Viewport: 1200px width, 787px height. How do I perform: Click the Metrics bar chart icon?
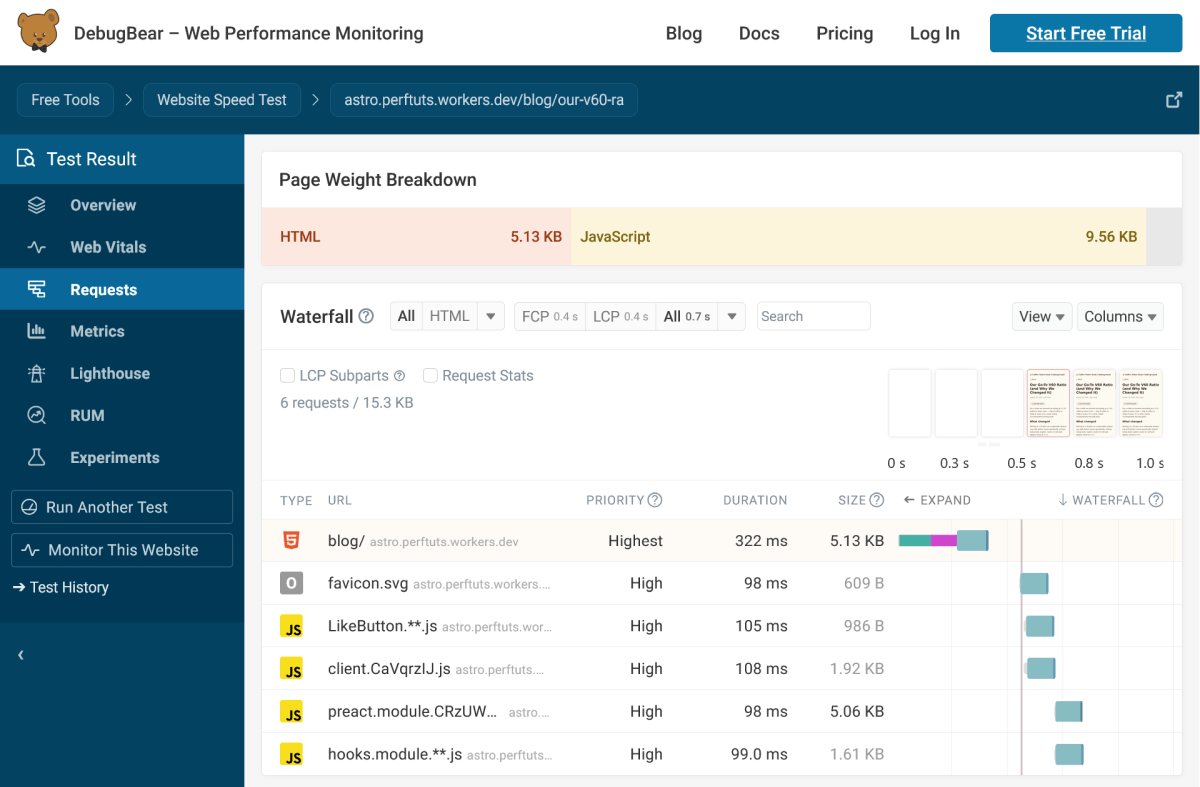pos(37,331)
